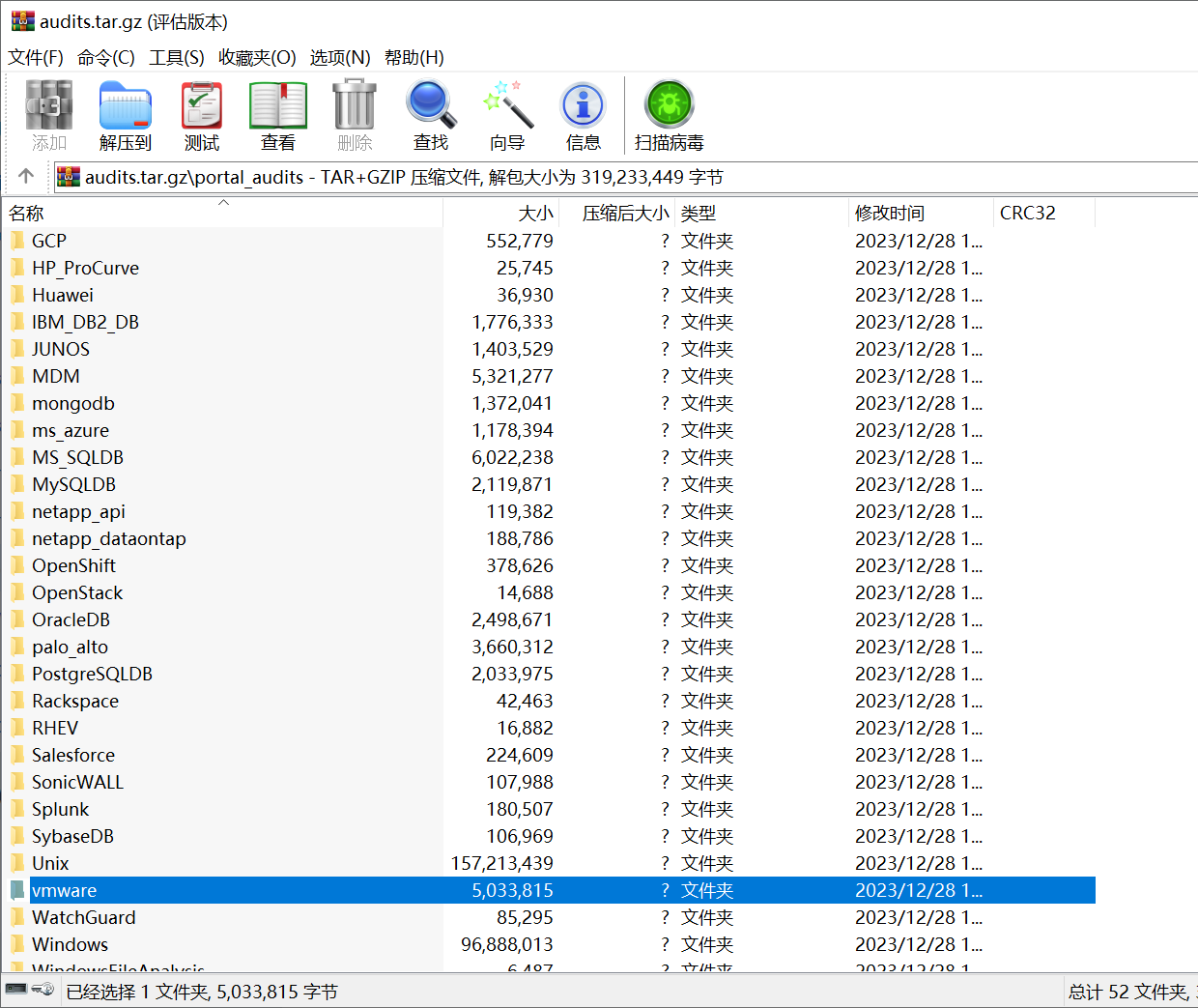Click size value 96,888,013
The height and width of the screenshot is (1008, 1198).
[507, 944]
